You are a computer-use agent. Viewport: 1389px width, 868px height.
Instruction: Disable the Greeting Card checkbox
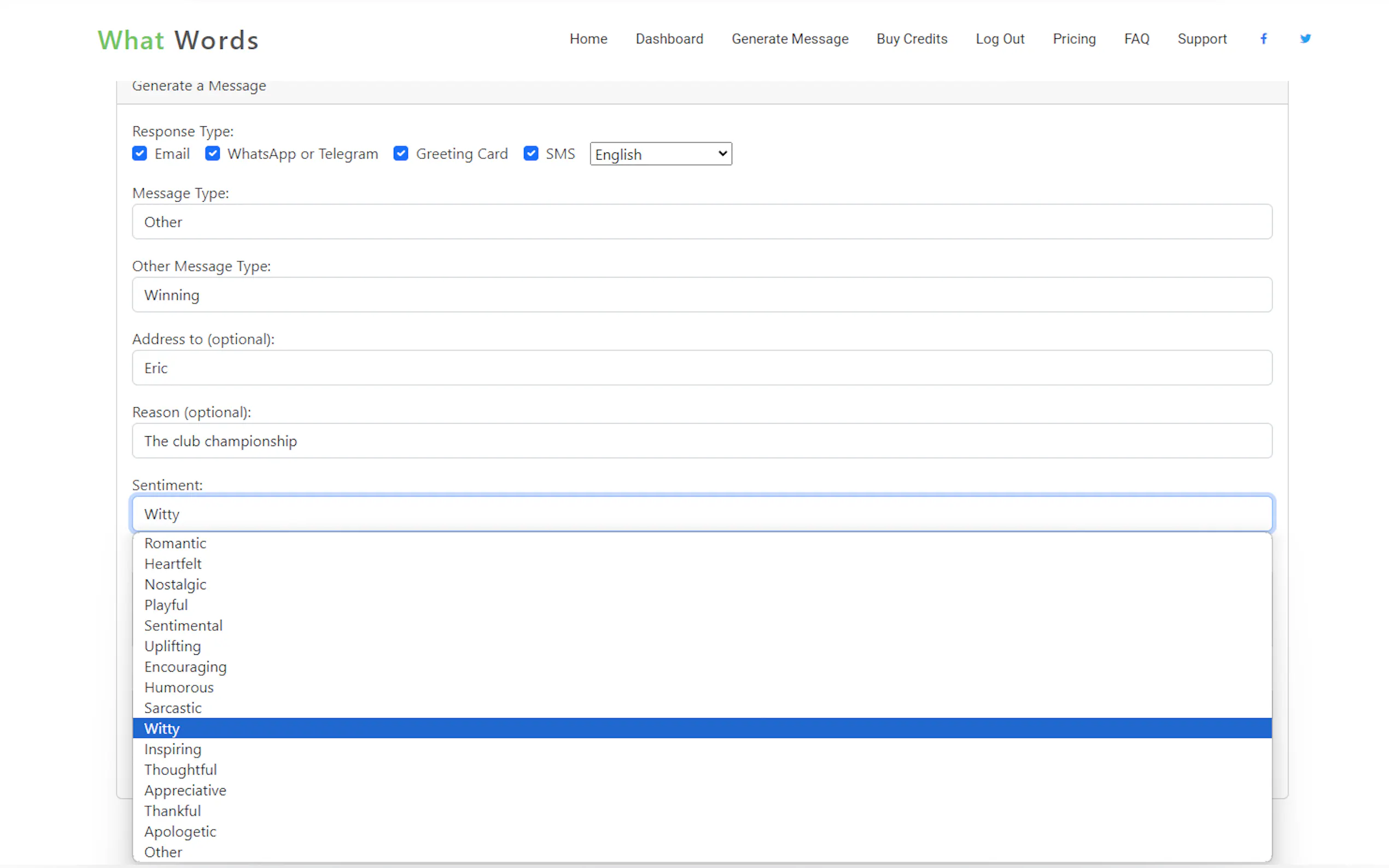[x=401, y=153]
